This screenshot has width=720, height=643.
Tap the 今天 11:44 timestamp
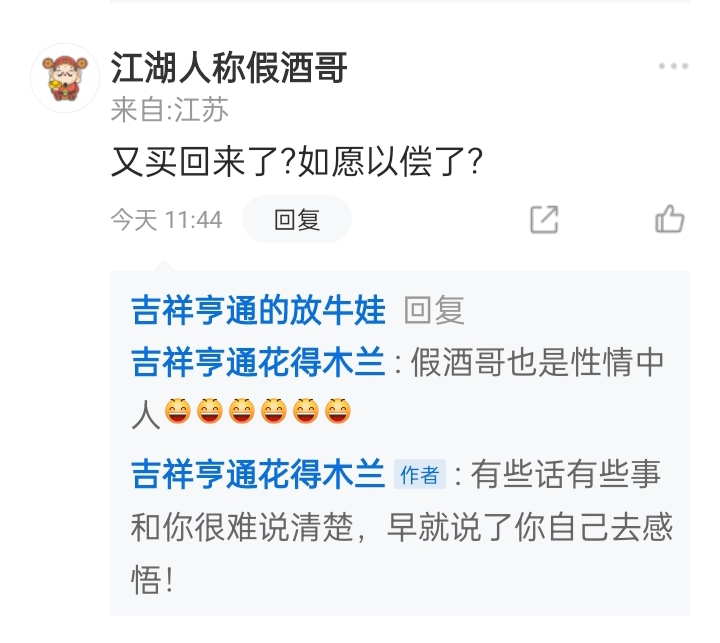click(x=166, y=220)
